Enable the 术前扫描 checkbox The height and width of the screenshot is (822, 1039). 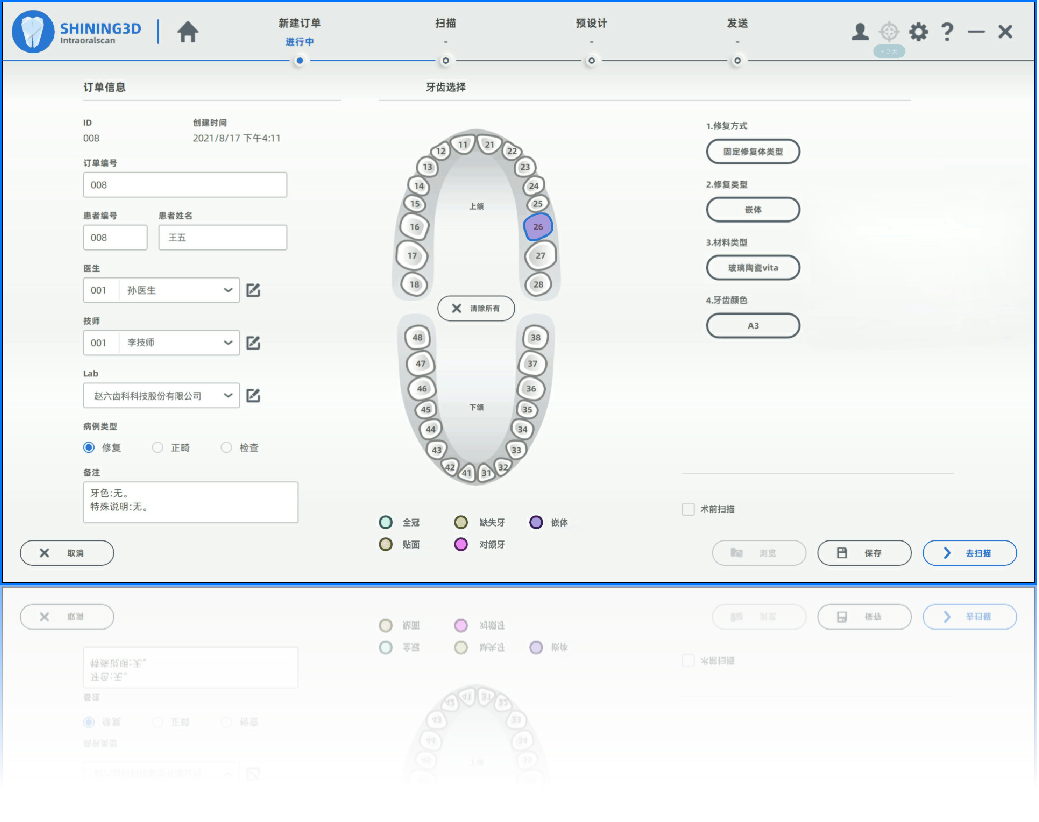tap(688, 509)
